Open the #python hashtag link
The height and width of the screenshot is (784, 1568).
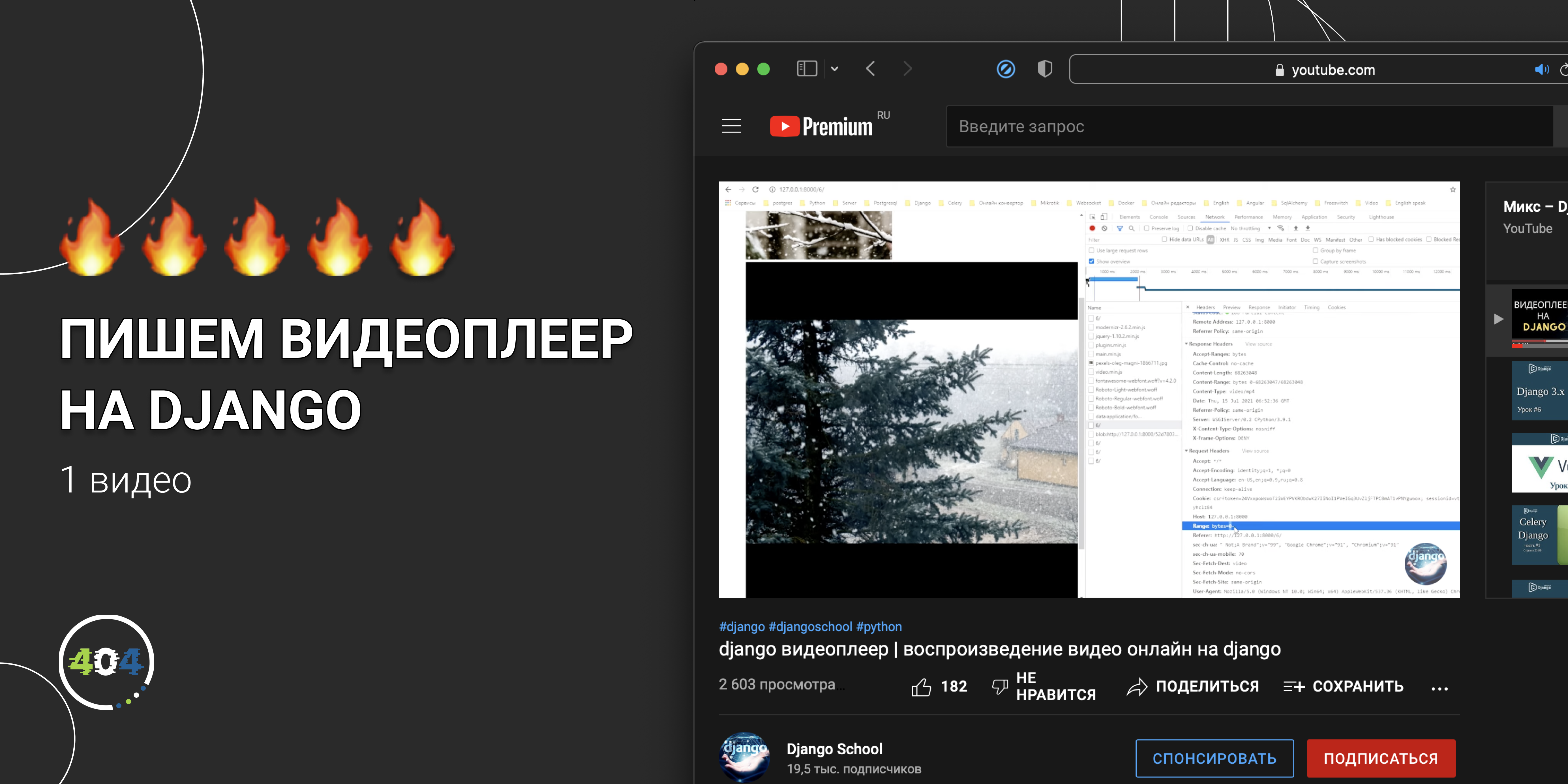point(879,626)
